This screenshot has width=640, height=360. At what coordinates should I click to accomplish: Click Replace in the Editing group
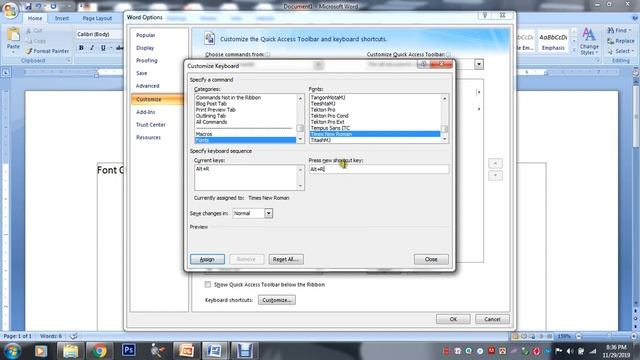620,41
